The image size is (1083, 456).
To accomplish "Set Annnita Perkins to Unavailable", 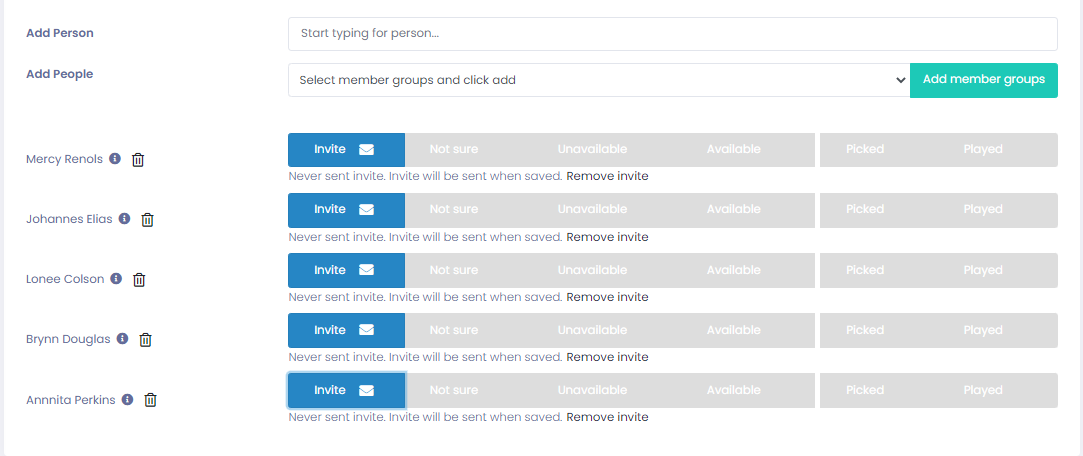I will point(592,390).
